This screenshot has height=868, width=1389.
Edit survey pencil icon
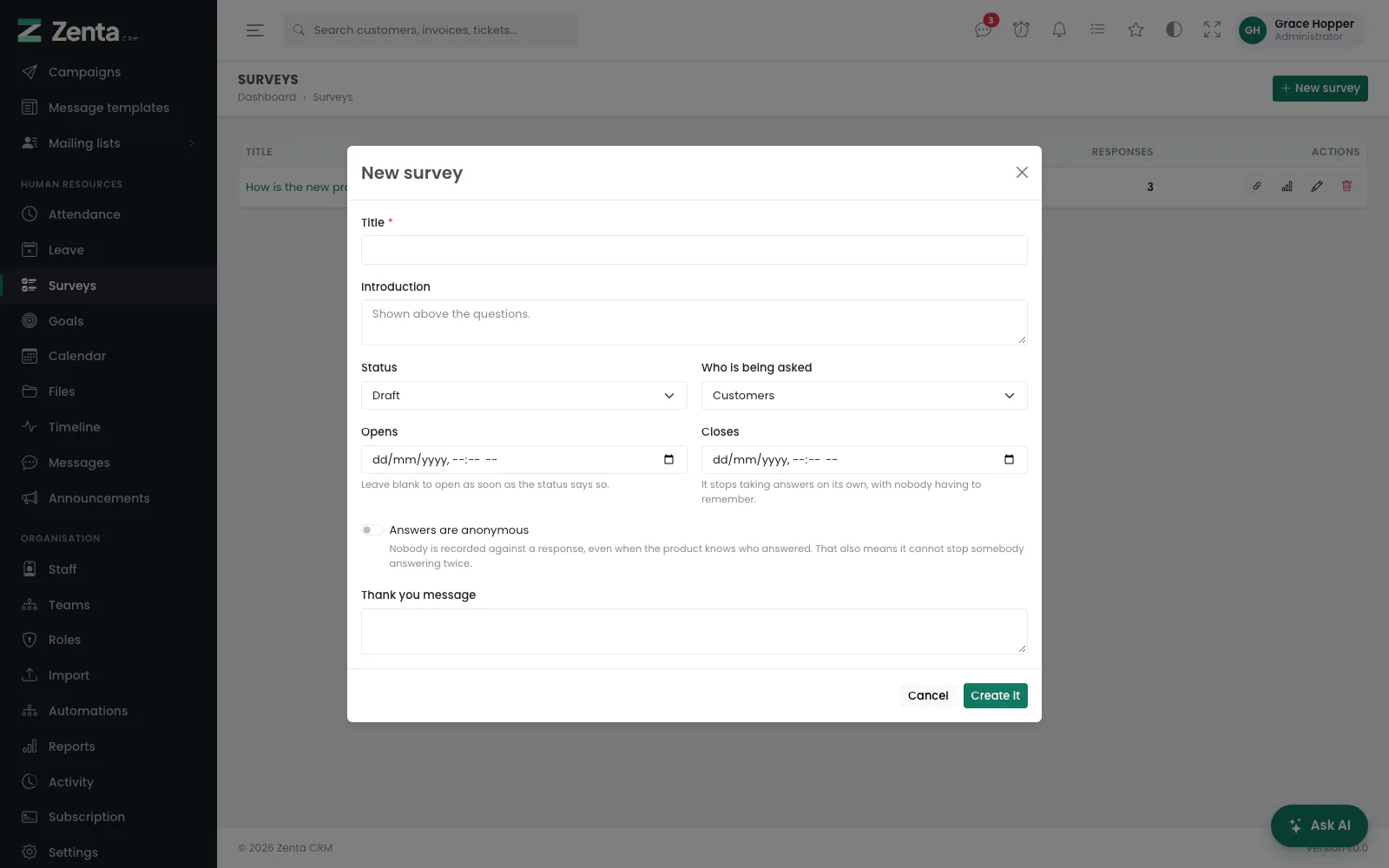[x=1317, y=186]
